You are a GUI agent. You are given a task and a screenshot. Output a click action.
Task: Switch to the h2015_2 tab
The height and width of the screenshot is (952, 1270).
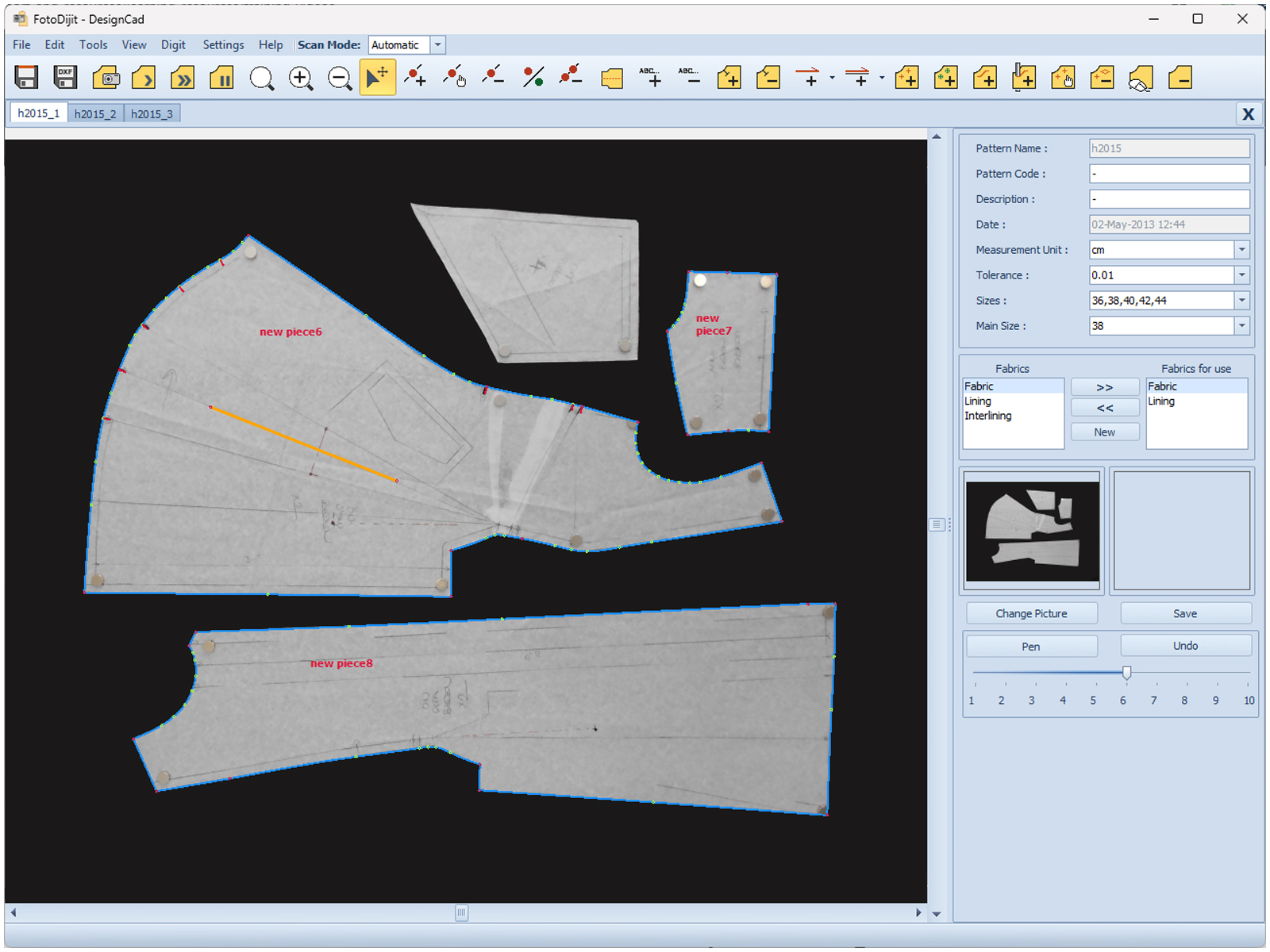[x=95, y=113]
